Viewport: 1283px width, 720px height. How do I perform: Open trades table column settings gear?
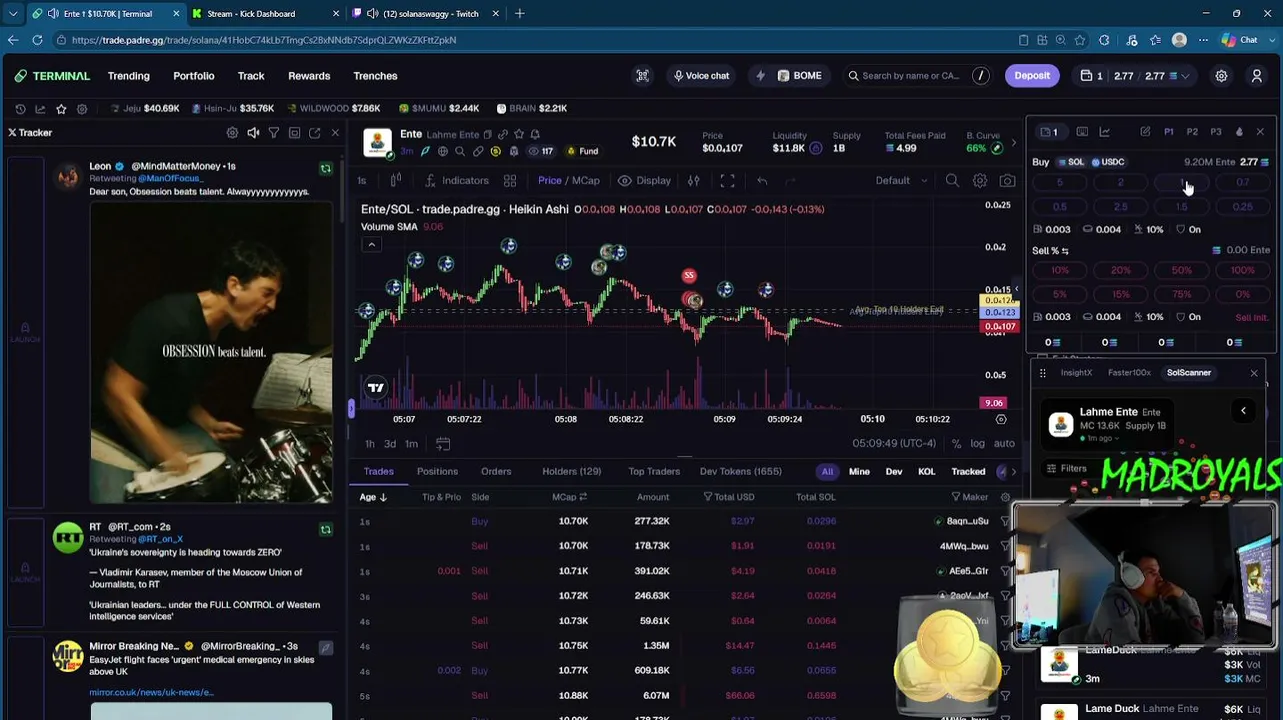[1005, 497]
